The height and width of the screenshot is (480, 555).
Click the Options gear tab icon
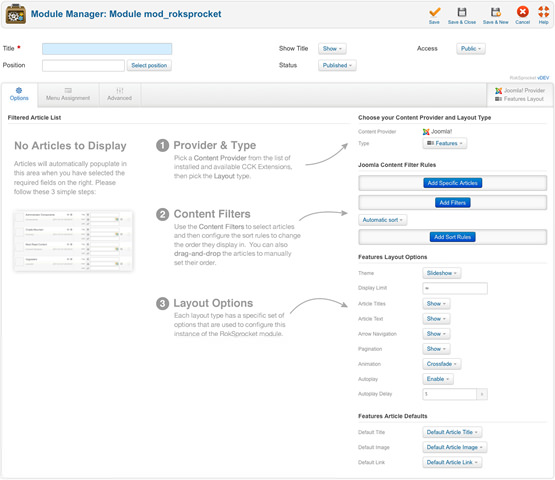pyautogui.click(x=19, y=90)
